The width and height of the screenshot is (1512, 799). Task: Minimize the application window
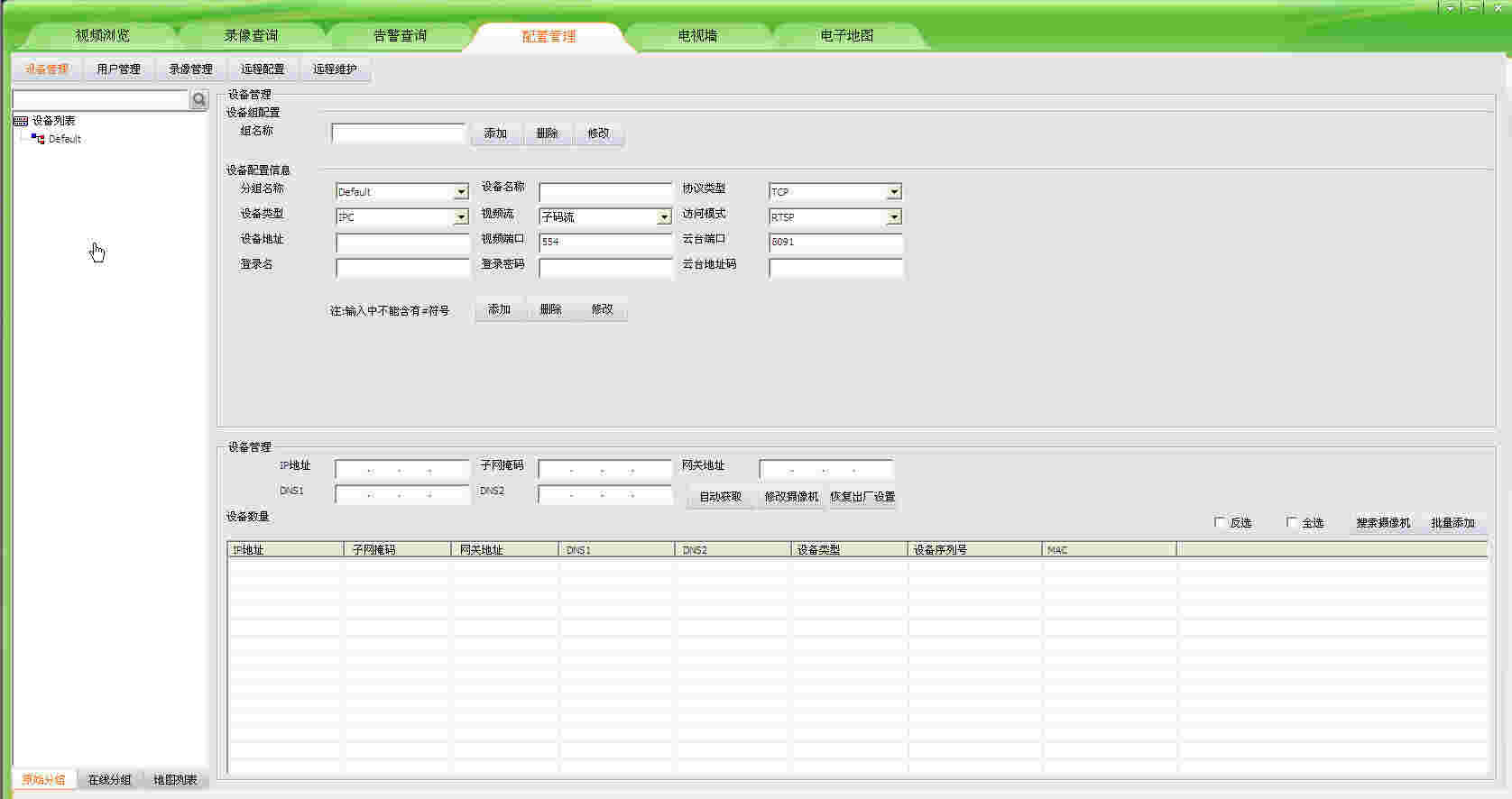pos(1474,7)
